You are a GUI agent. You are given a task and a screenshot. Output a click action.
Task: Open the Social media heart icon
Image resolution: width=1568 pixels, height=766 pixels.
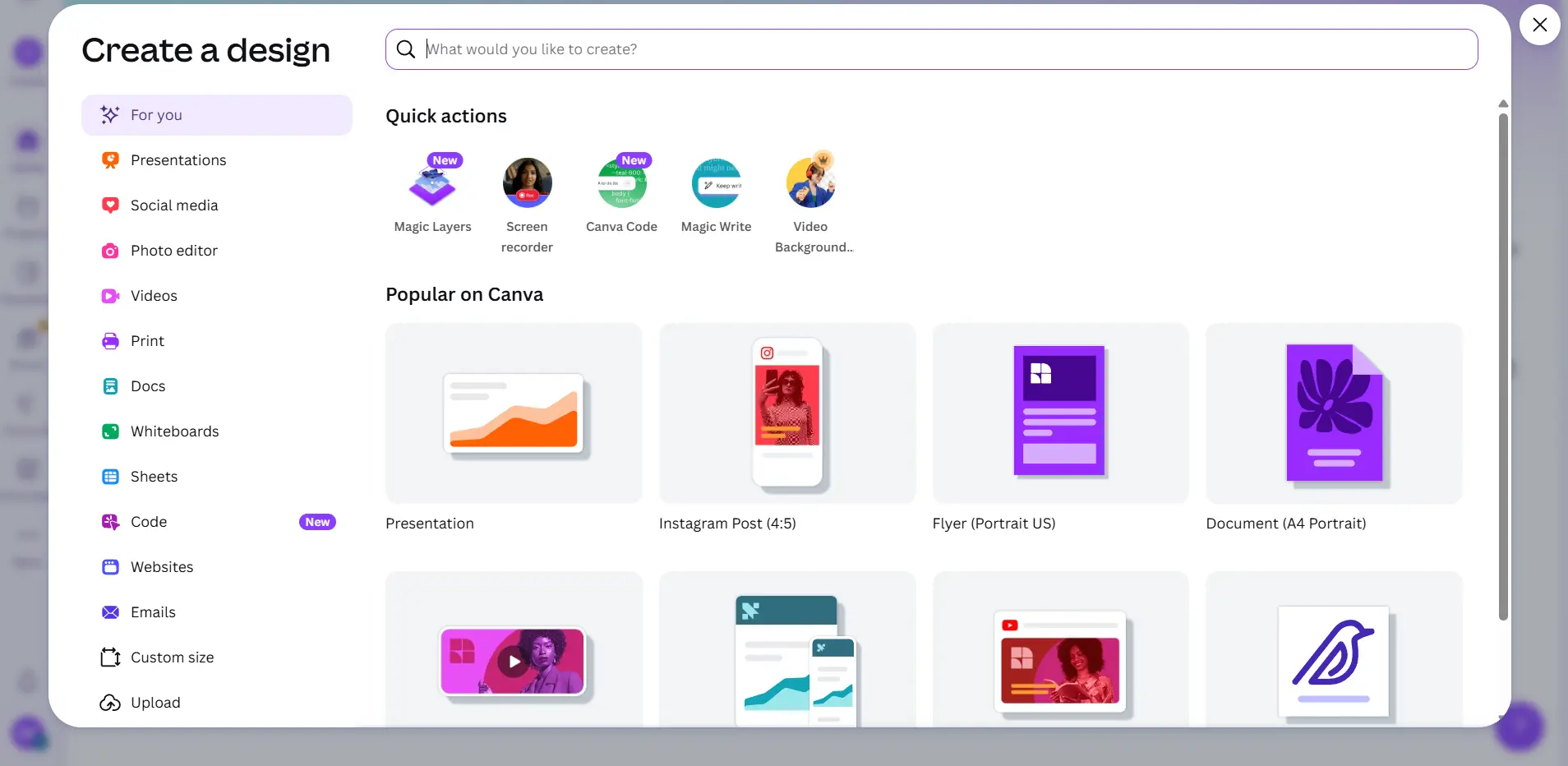click(x=110, y=205)
